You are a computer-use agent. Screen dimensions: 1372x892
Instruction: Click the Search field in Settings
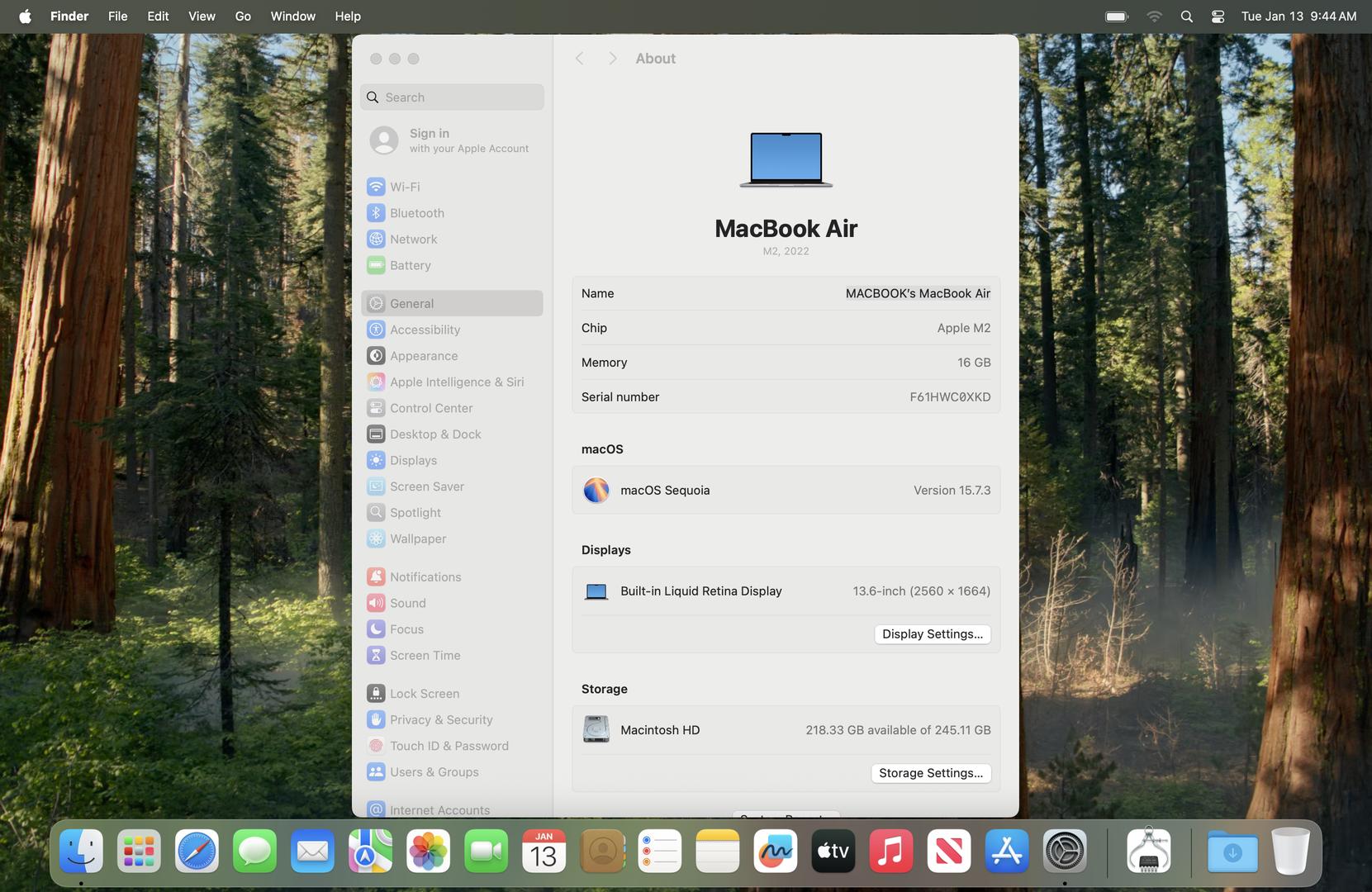[x=453, y=97]
